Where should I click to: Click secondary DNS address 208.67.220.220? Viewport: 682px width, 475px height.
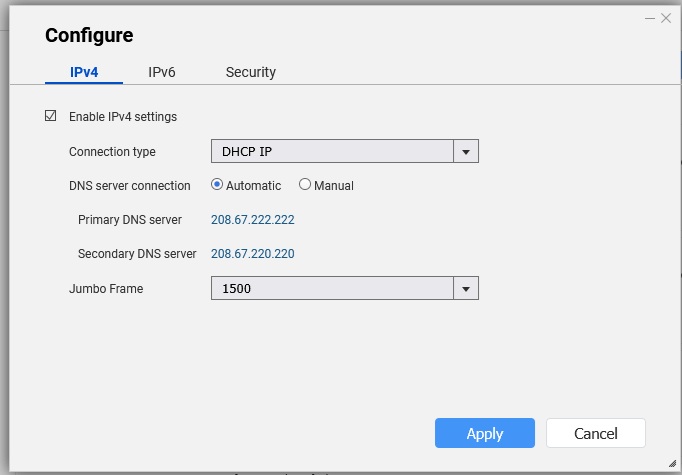(252, 254)
